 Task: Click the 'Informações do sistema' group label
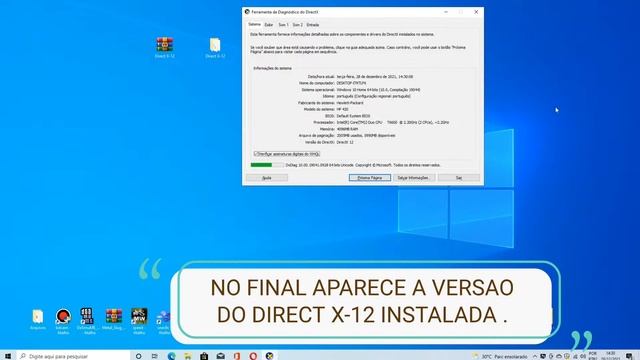pyautogui.click(x=273, y=68)
